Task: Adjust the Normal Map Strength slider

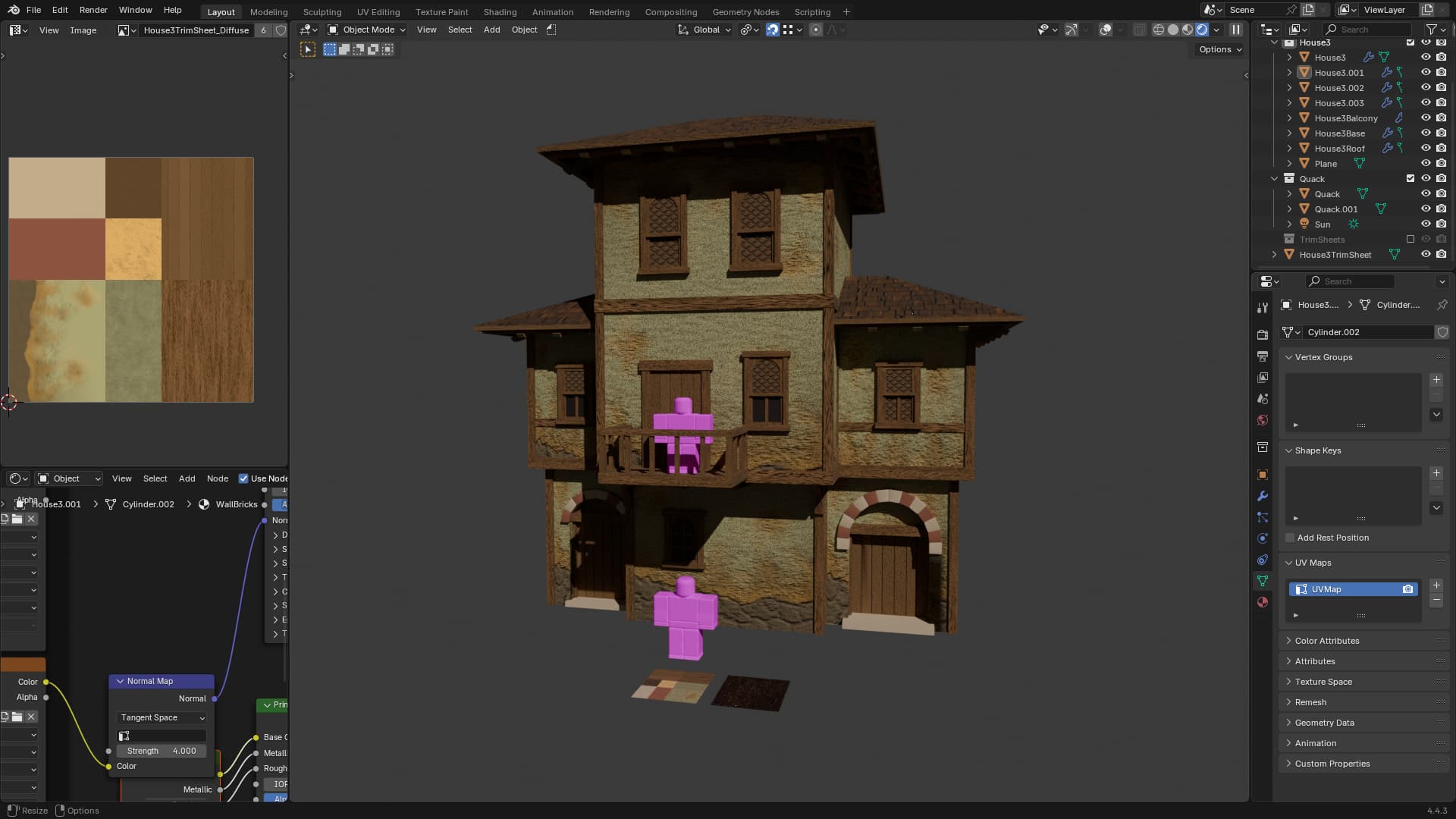Action: click(x=162, y=751)
